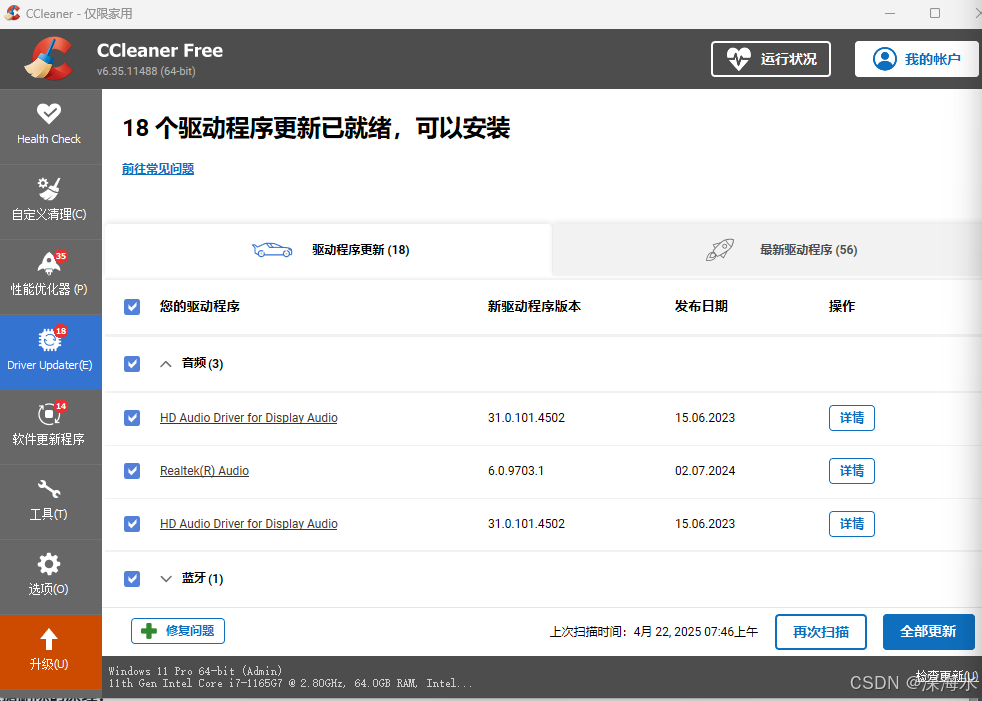Click the 您的驱动程序 column header

[200, 306]
